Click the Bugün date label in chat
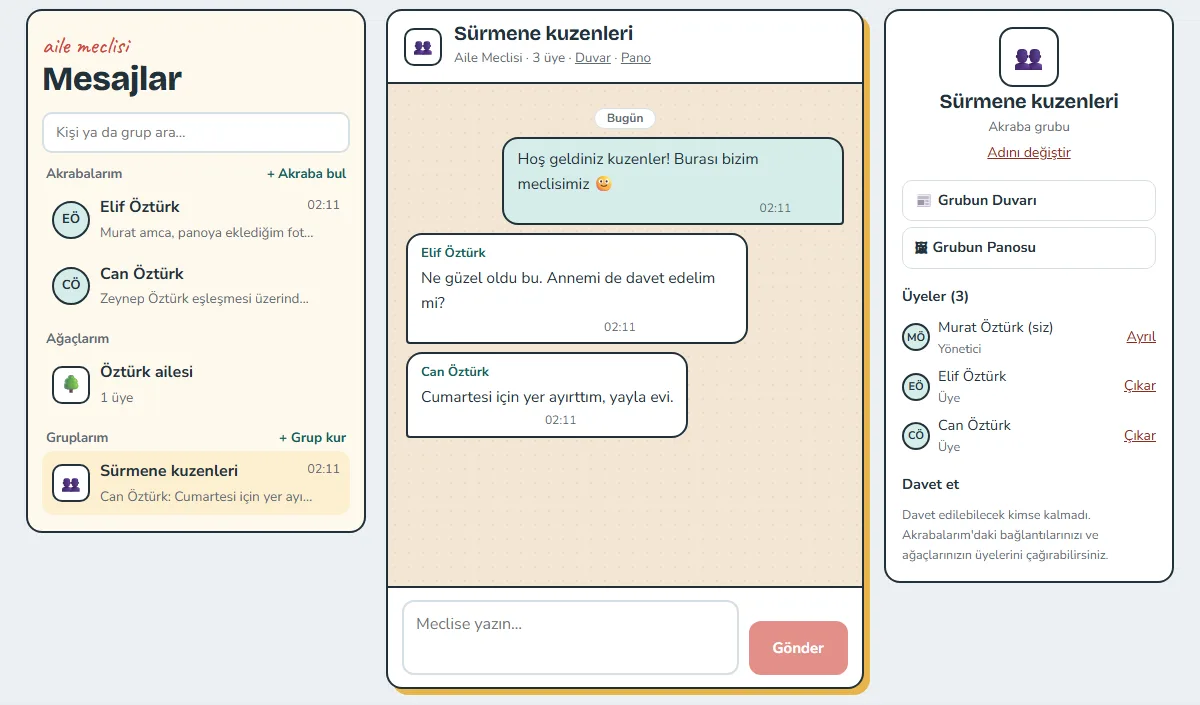 click(625, 118)
